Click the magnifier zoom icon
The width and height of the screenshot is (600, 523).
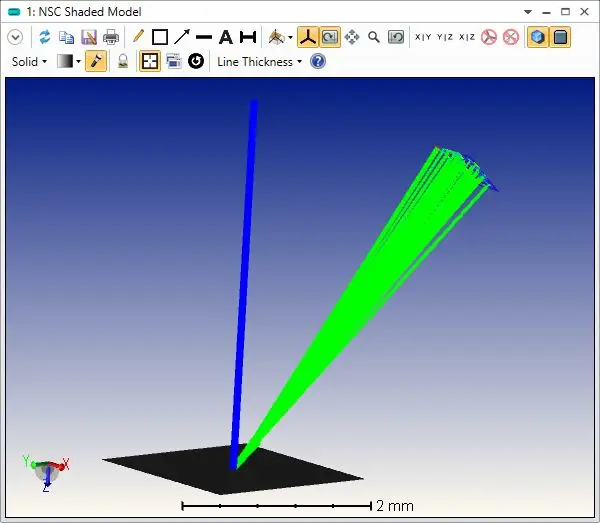click(x=374, y=37)
